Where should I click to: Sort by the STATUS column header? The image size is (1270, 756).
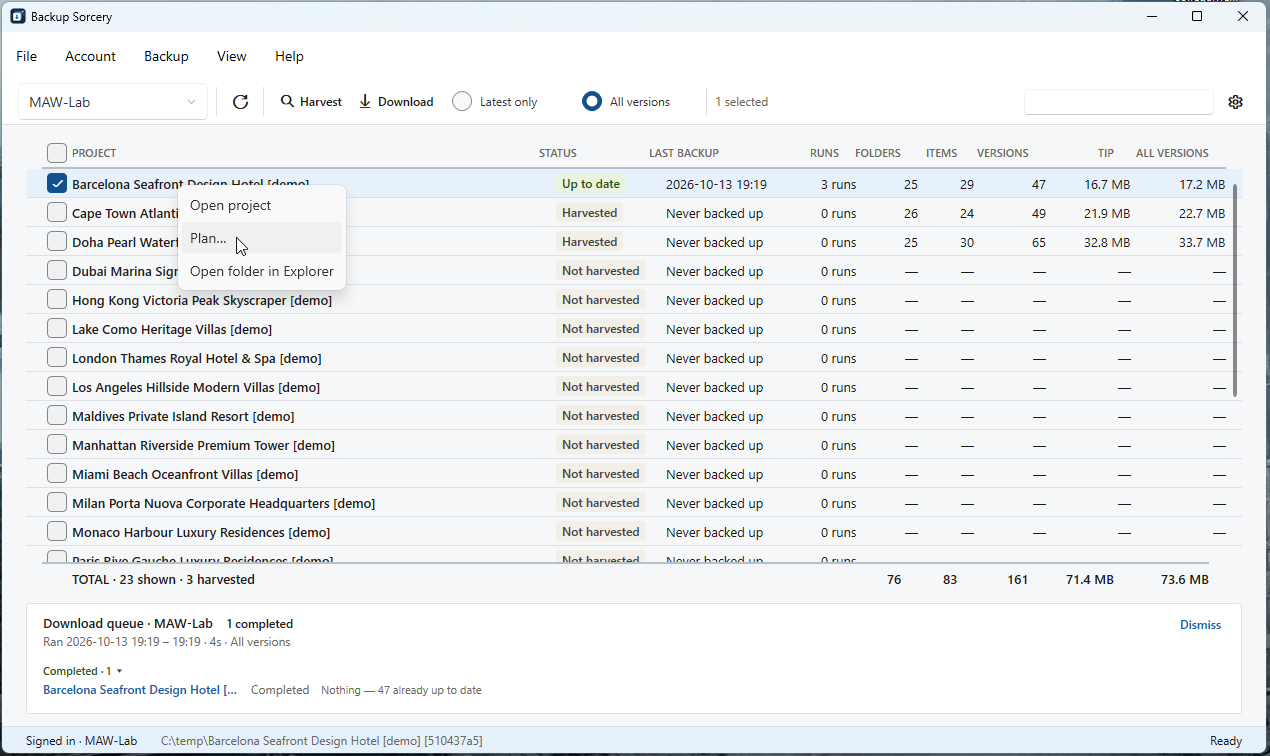[558, 153]
